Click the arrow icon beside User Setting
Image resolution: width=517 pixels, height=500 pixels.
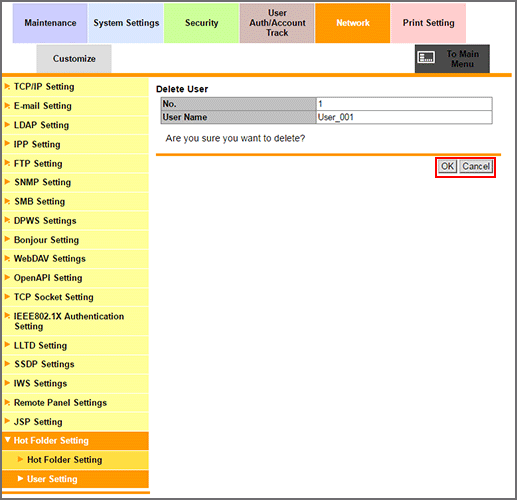coord(20,479)
